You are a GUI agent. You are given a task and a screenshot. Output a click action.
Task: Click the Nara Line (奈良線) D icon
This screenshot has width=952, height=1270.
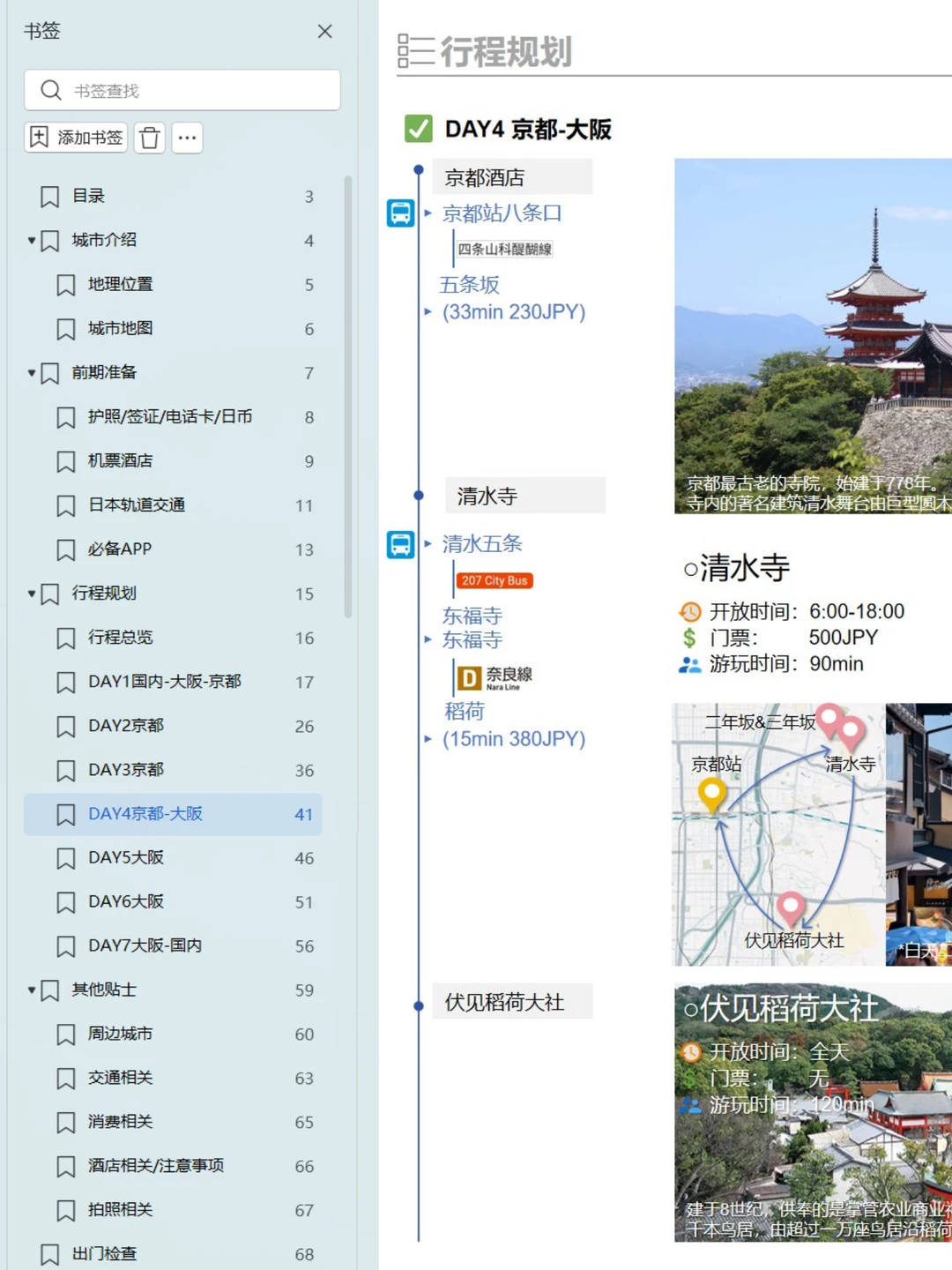[469, 677]
